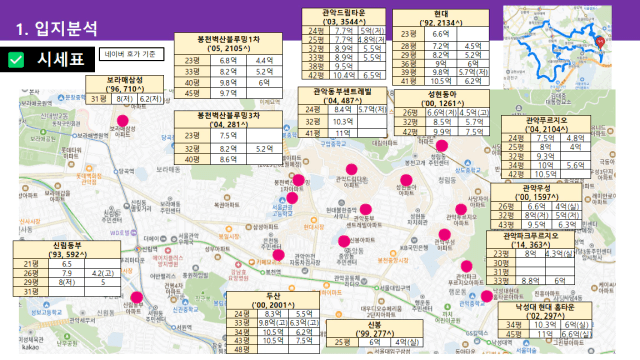The width and height of the screenshot is (640, 360).
Task: Select the pink marker above 청림동 주민센터
Action: pyautogui.click(x=442, y=145)
